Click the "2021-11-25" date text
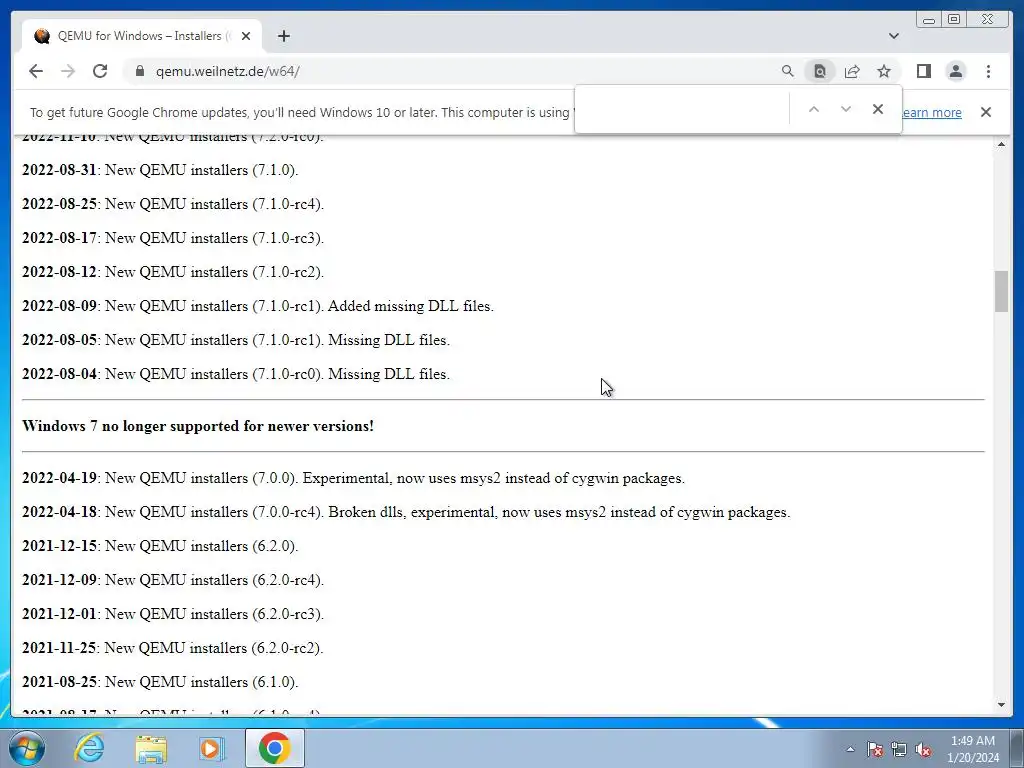Screen dimensions: 1024x768 (x=59, y=647)
